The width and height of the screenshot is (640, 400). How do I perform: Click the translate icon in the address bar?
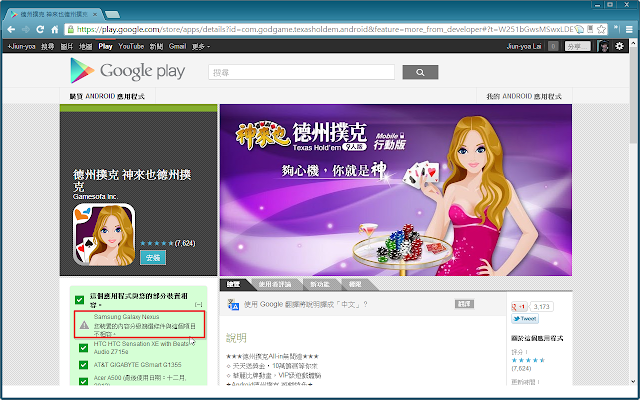[x=579, y=29]
